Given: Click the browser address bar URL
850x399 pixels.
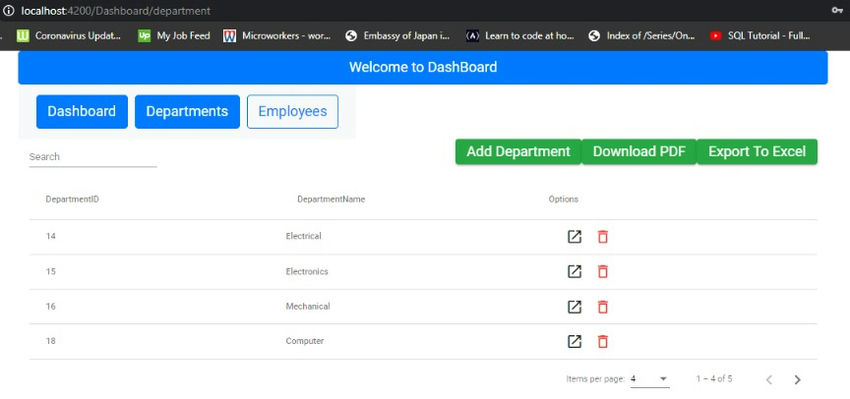Looking at the screenshot, I should point(115,11).
